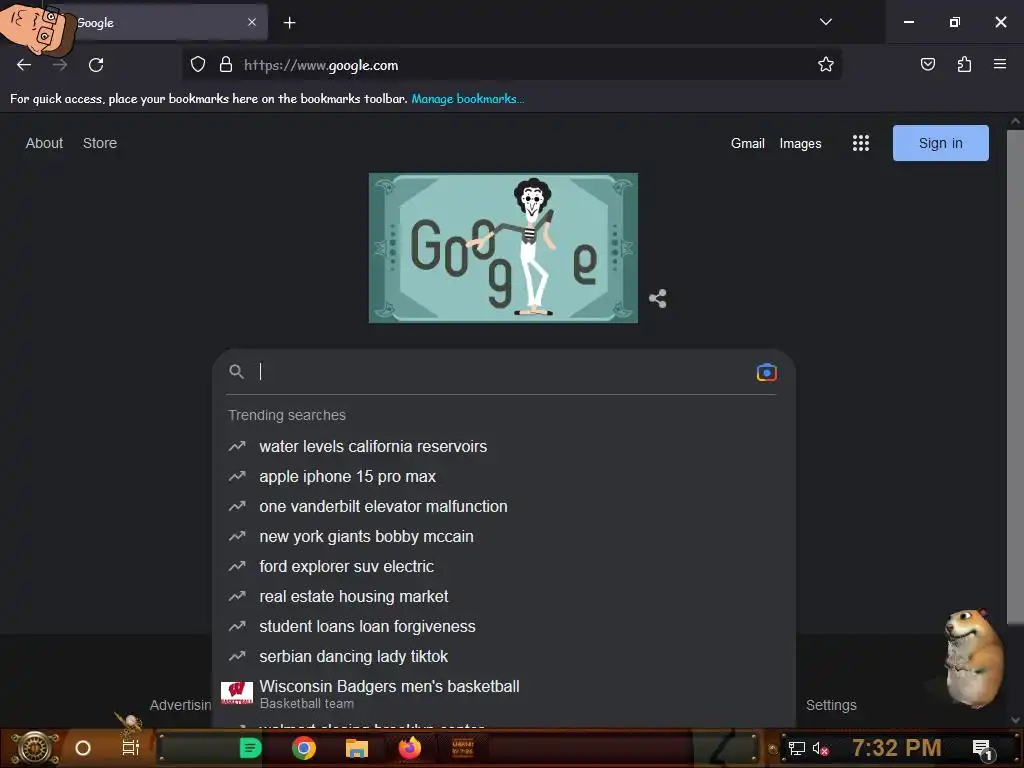
Task: Select real estate housing market suggestion
Action: [x=503, y=597]
